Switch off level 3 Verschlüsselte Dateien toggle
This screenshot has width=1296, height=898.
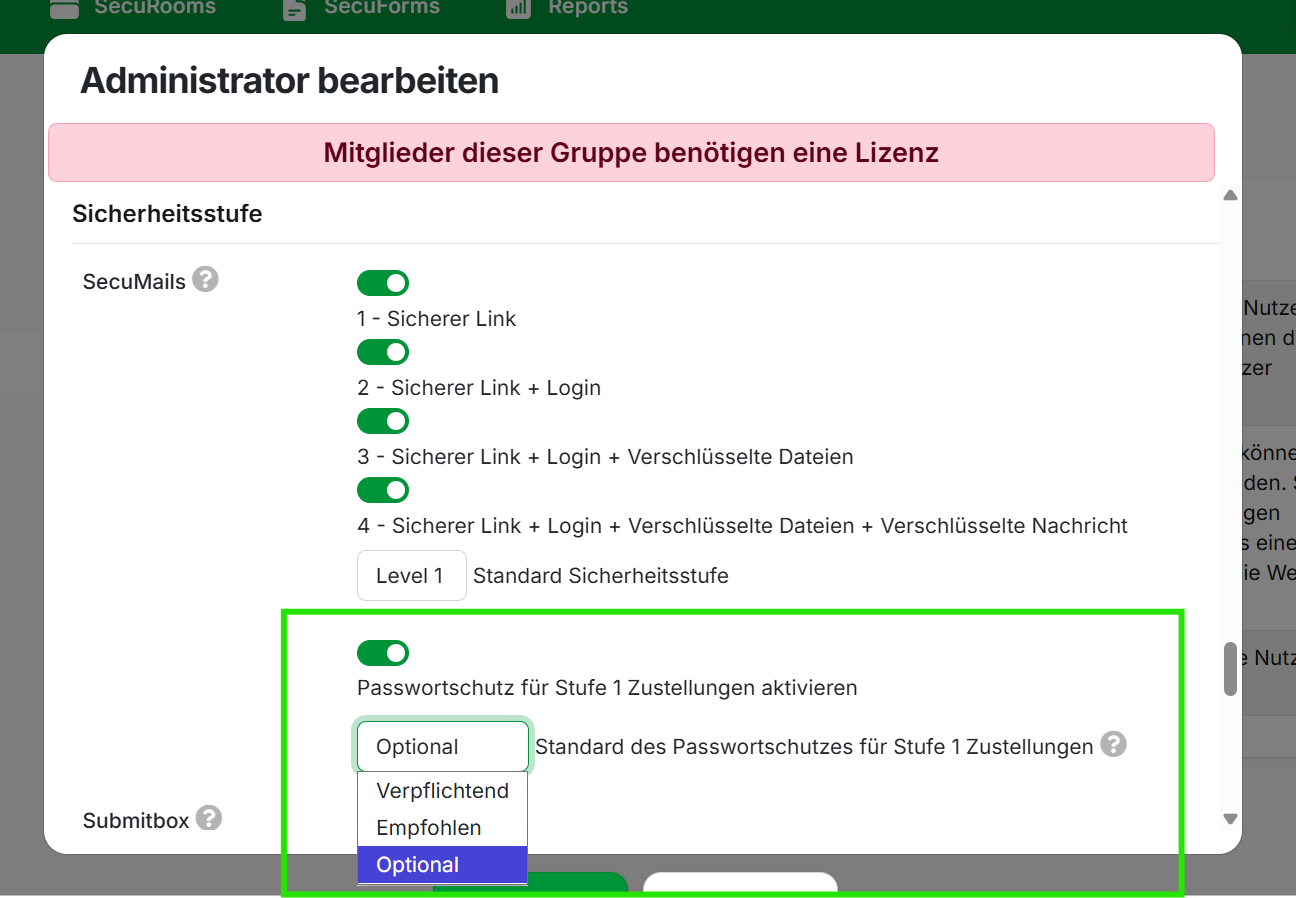pyautogui.click(x=383, y=421)
